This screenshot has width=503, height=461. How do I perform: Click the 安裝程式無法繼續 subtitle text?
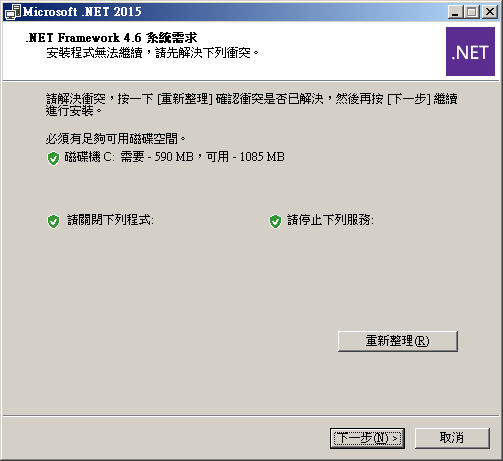coord(153,53)
